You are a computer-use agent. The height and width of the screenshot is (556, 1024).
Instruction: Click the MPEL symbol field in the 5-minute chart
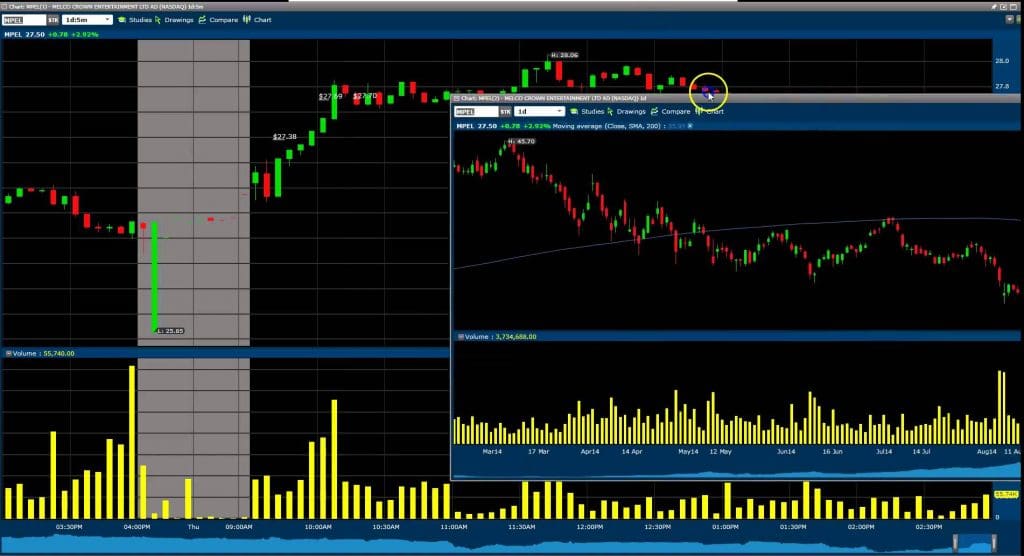pyautogui.click(x=24, y=20)
